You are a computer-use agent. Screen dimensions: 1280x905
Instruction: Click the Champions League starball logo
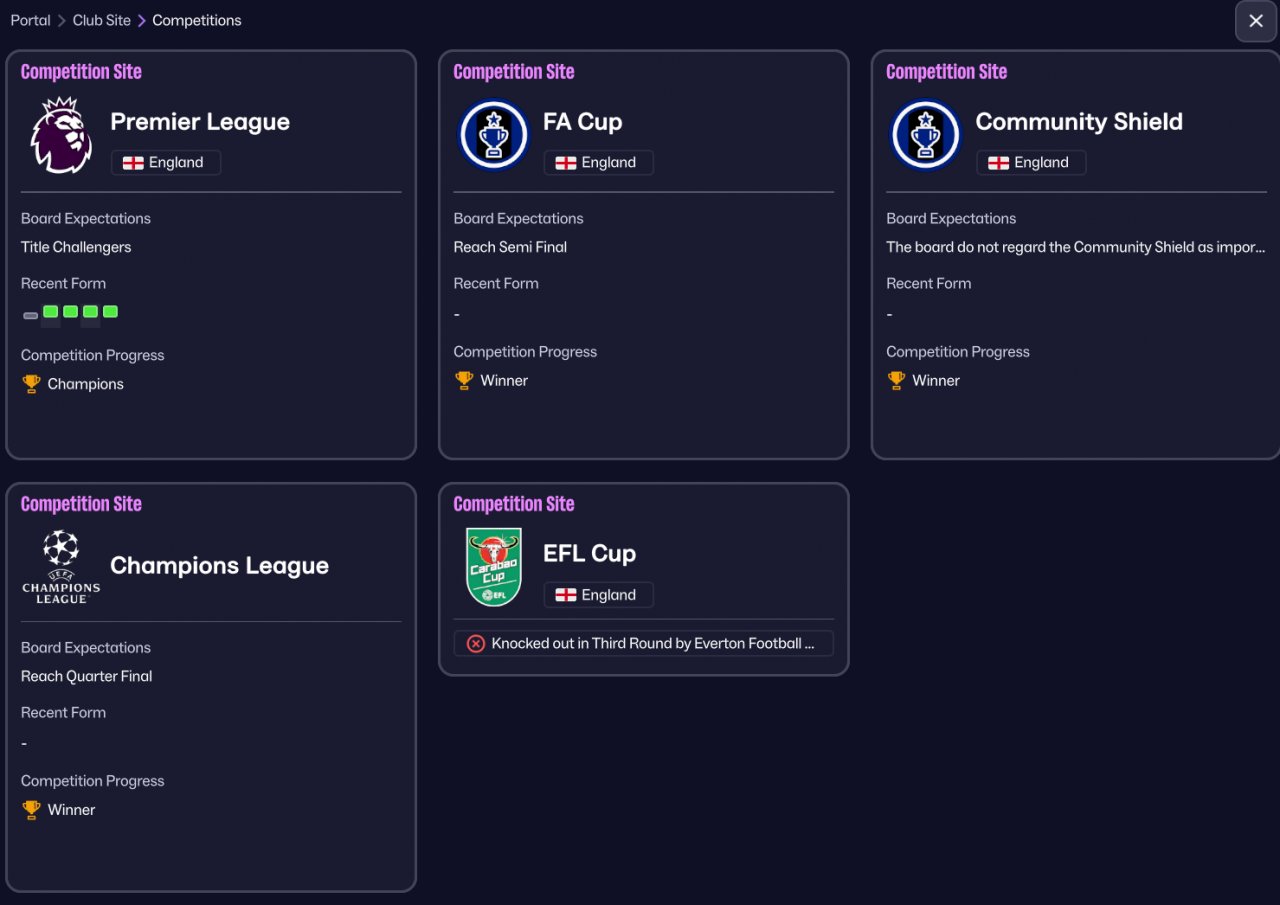(61, 566)
